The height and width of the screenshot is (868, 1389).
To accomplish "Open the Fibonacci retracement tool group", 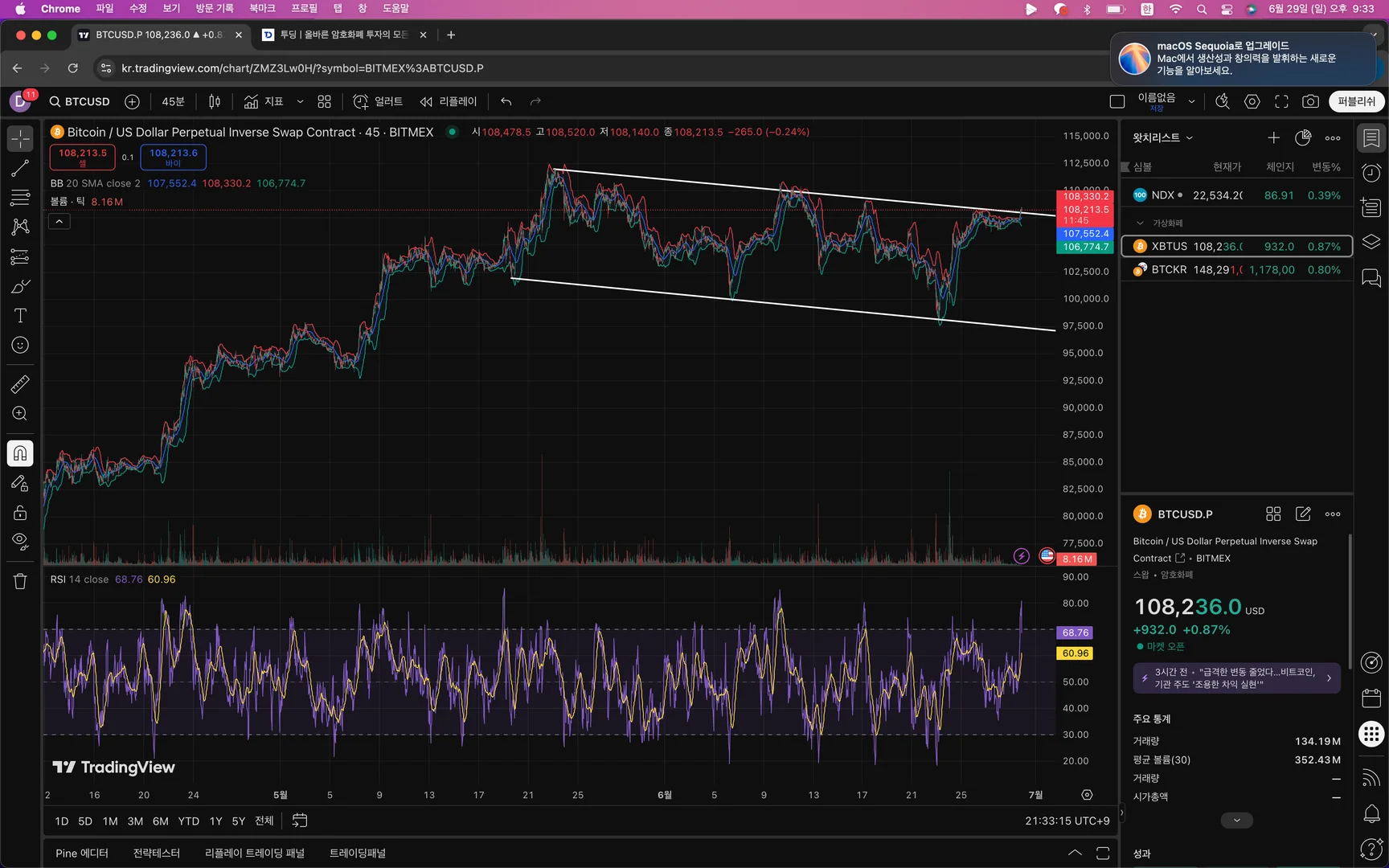I will coord(20,198).
